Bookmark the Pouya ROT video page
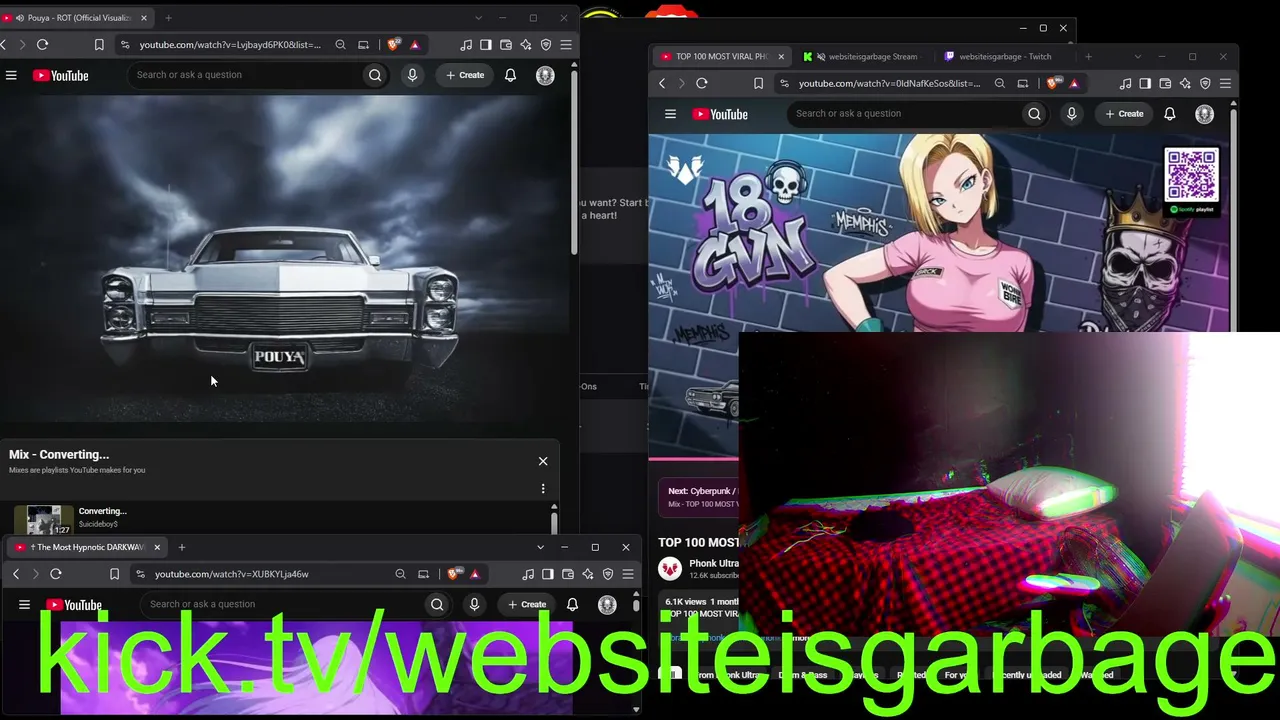 [99, 44]
